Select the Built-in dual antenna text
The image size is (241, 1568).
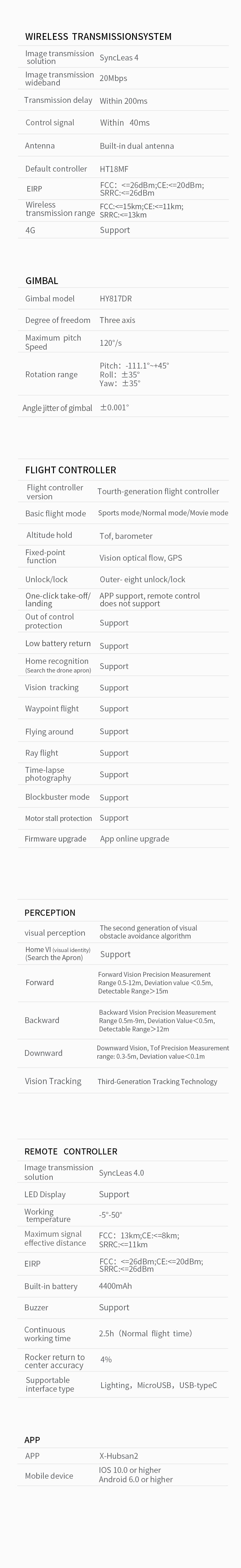click(x=137, y=146)
